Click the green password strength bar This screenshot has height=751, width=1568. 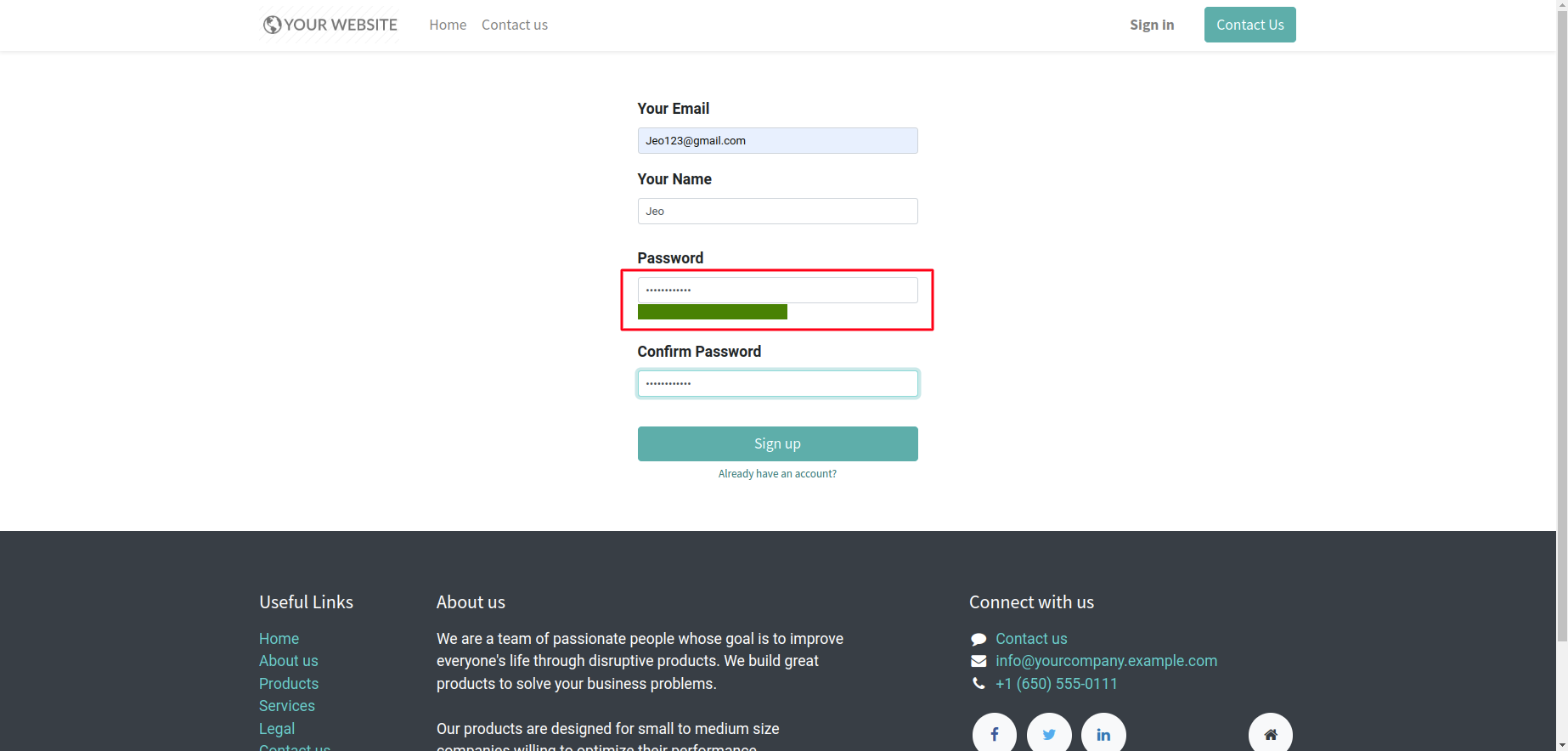(712, 312)
